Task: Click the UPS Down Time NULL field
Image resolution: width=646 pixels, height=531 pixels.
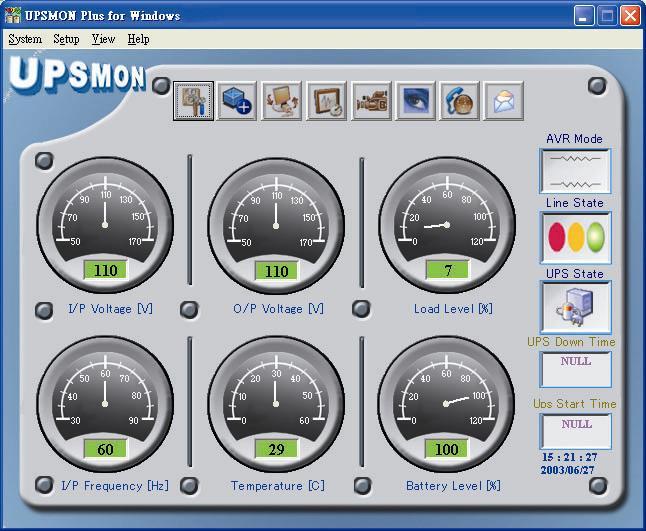Action: 575,369
